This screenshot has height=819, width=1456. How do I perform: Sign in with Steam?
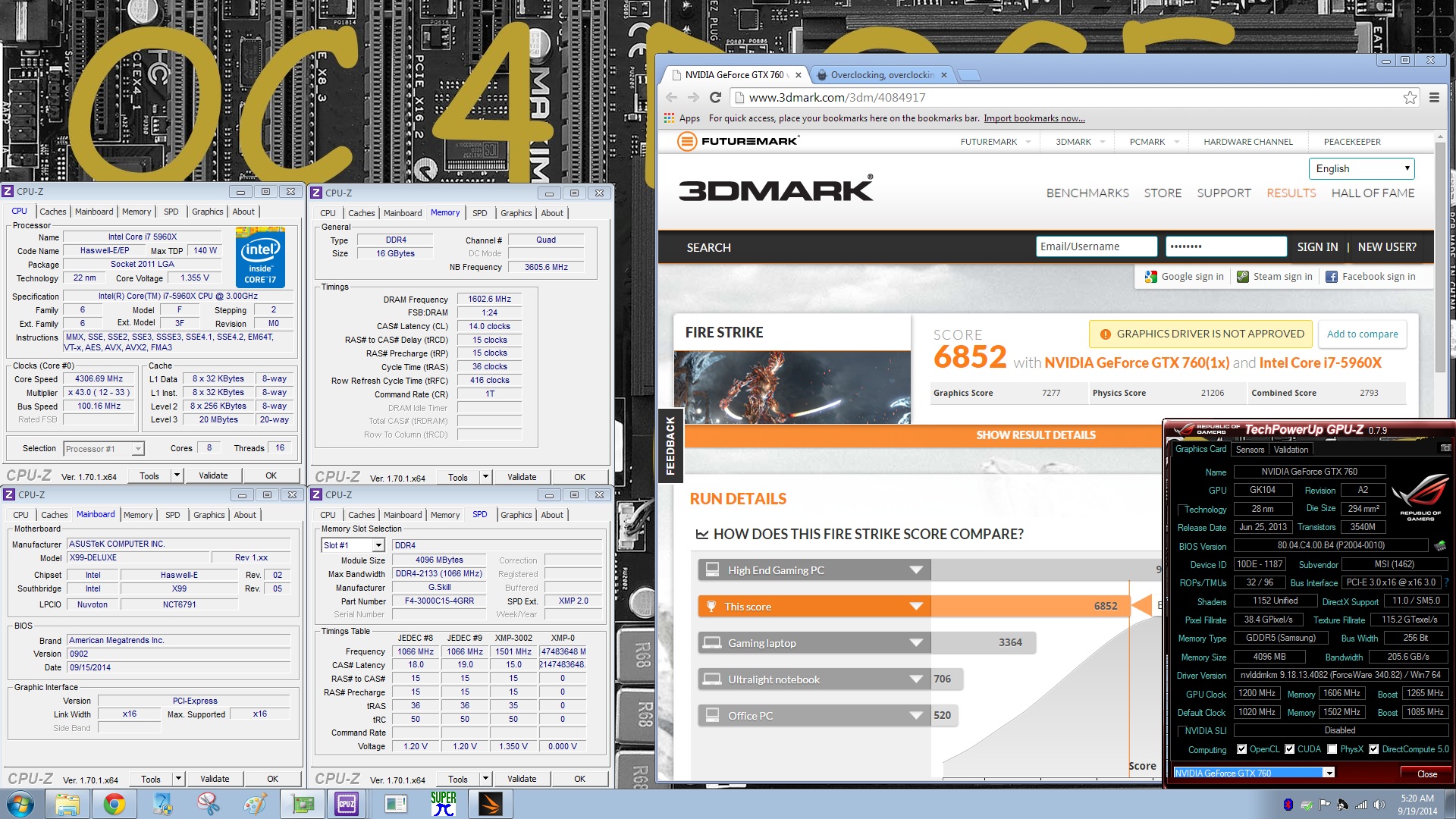point(1275,277)
